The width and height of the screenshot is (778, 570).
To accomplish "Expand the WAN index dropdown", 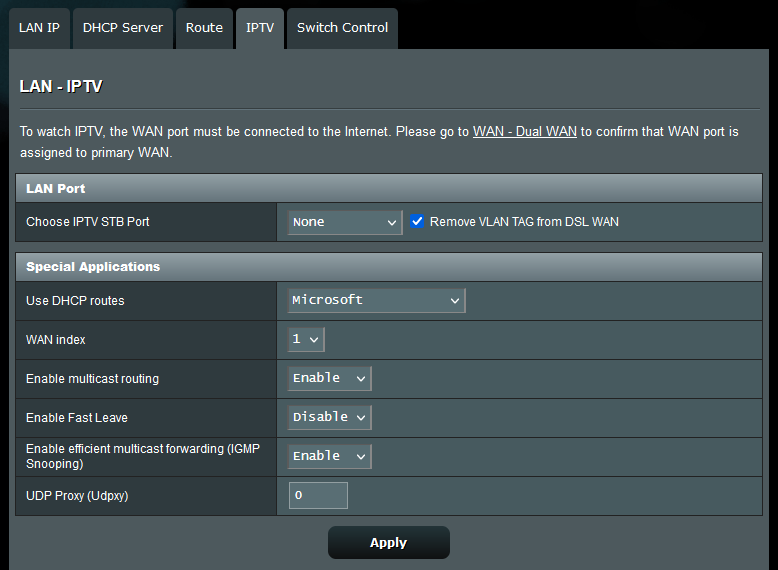I will (306, 340).
